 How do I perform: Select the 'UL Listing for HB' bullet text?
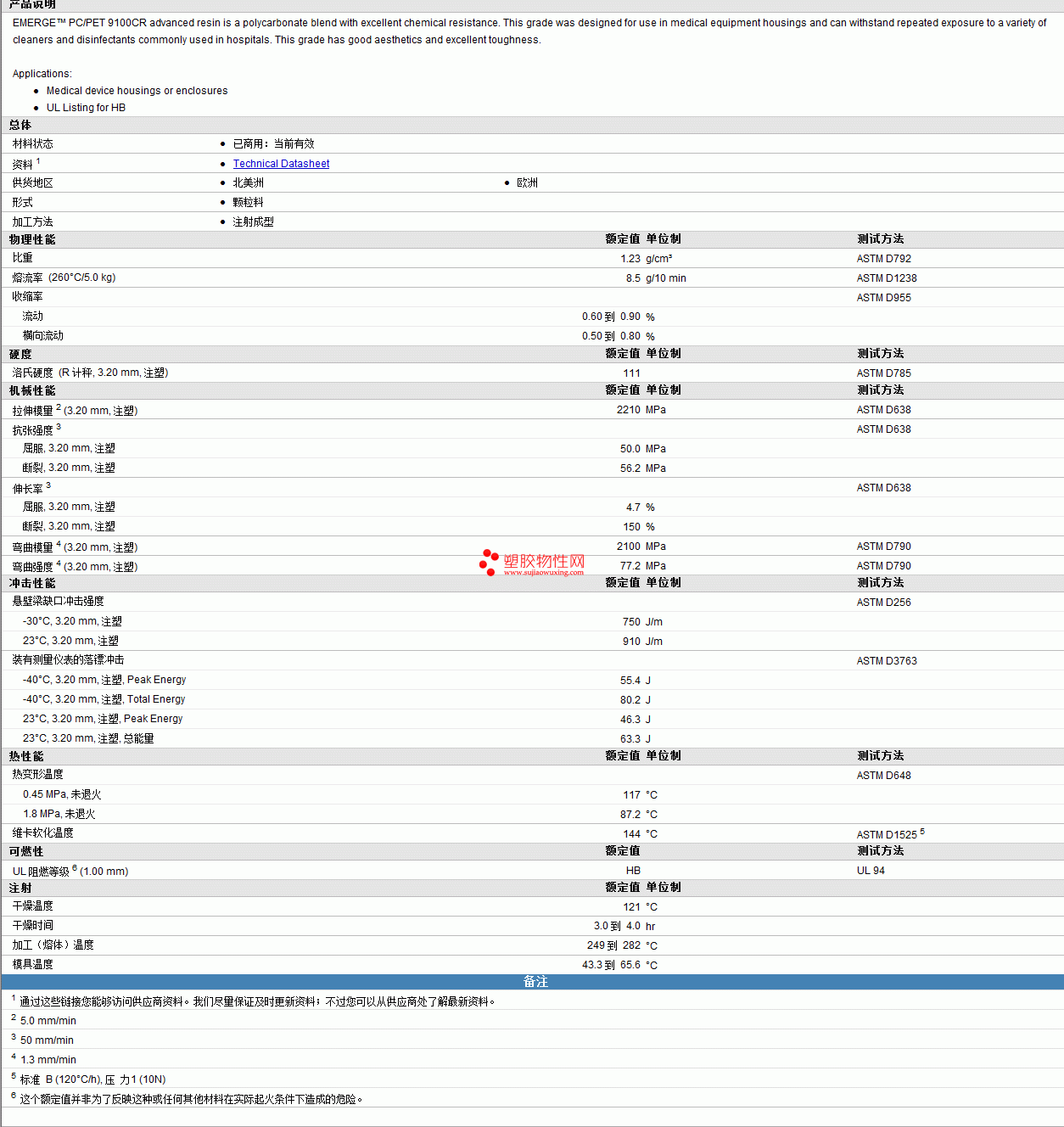[86, 108]
